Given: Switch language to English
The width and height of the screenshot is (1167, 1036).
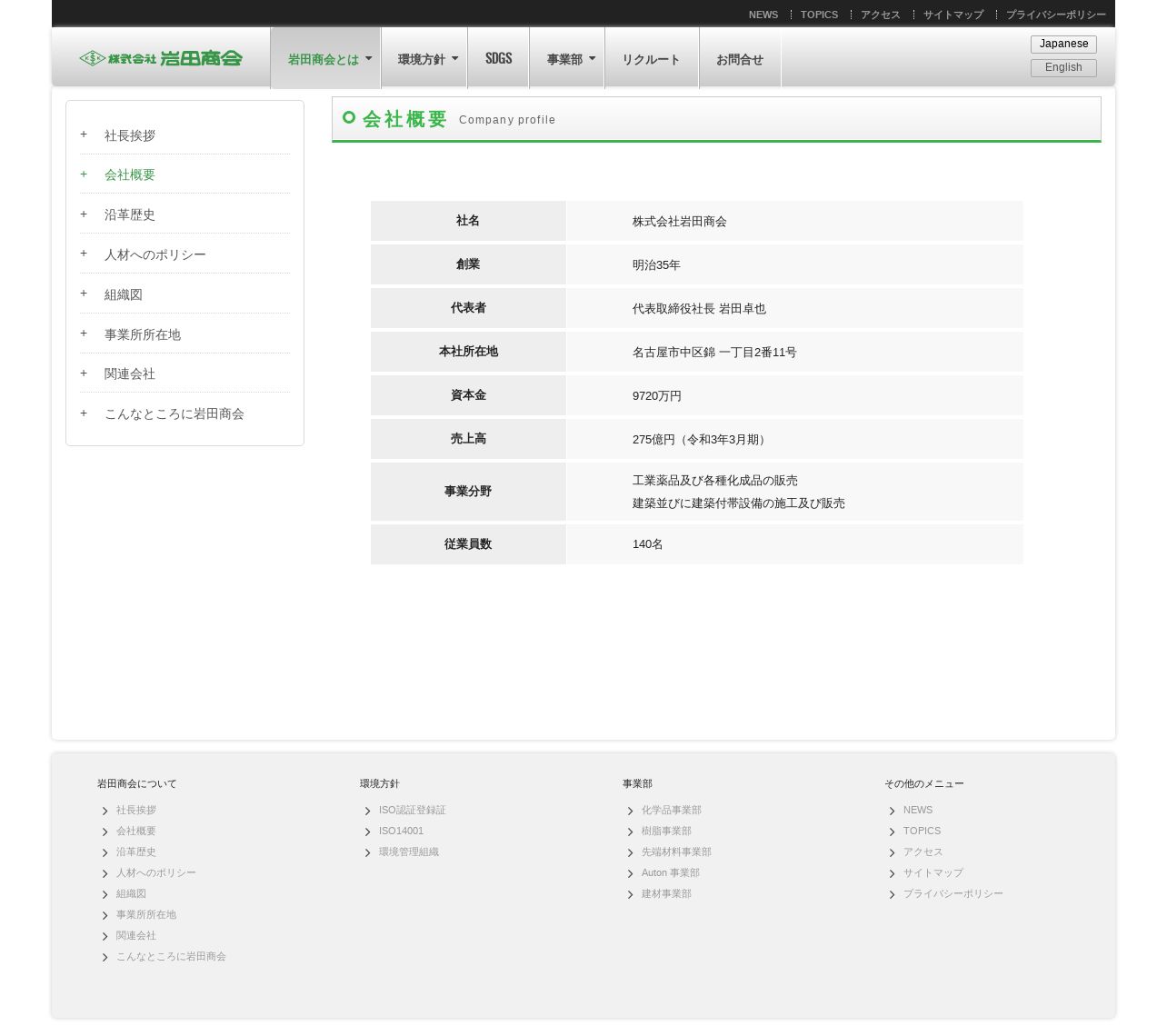Looking at the screenshot, I should 1063,67.
